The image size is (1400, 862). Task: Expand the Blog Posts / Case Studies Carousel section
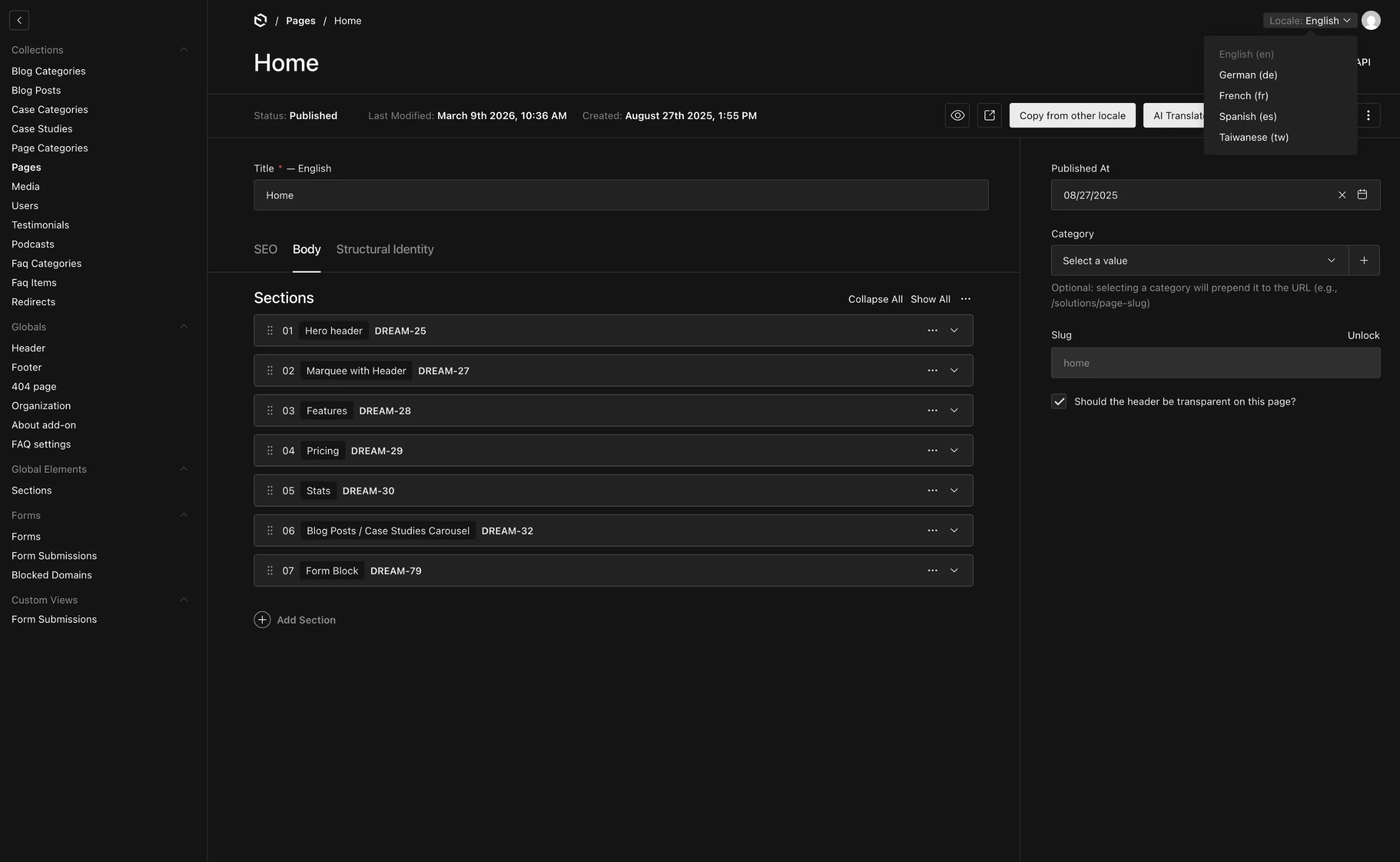(954, 531)
